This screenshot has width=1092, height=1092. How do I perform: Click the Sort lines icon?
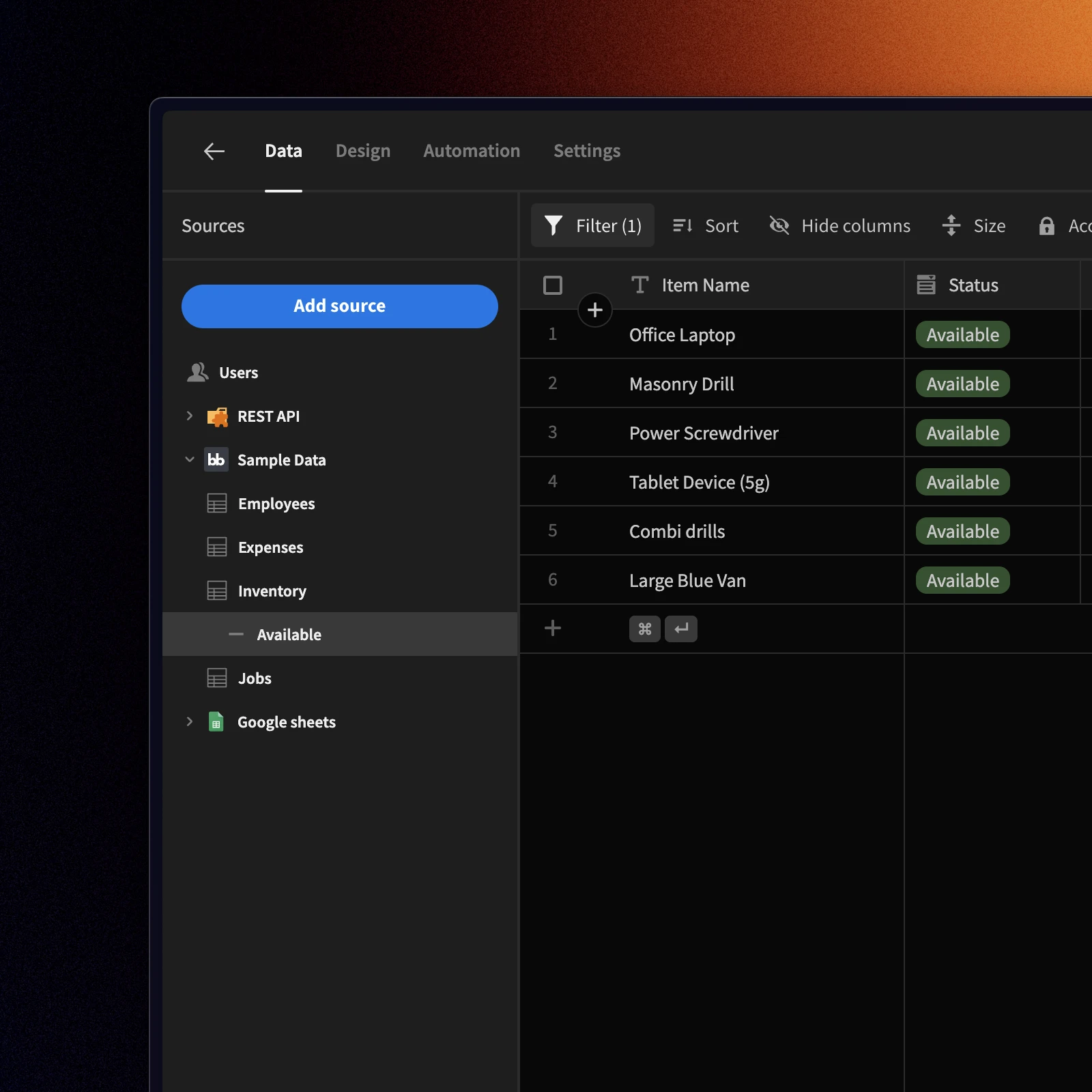[682, 225]
